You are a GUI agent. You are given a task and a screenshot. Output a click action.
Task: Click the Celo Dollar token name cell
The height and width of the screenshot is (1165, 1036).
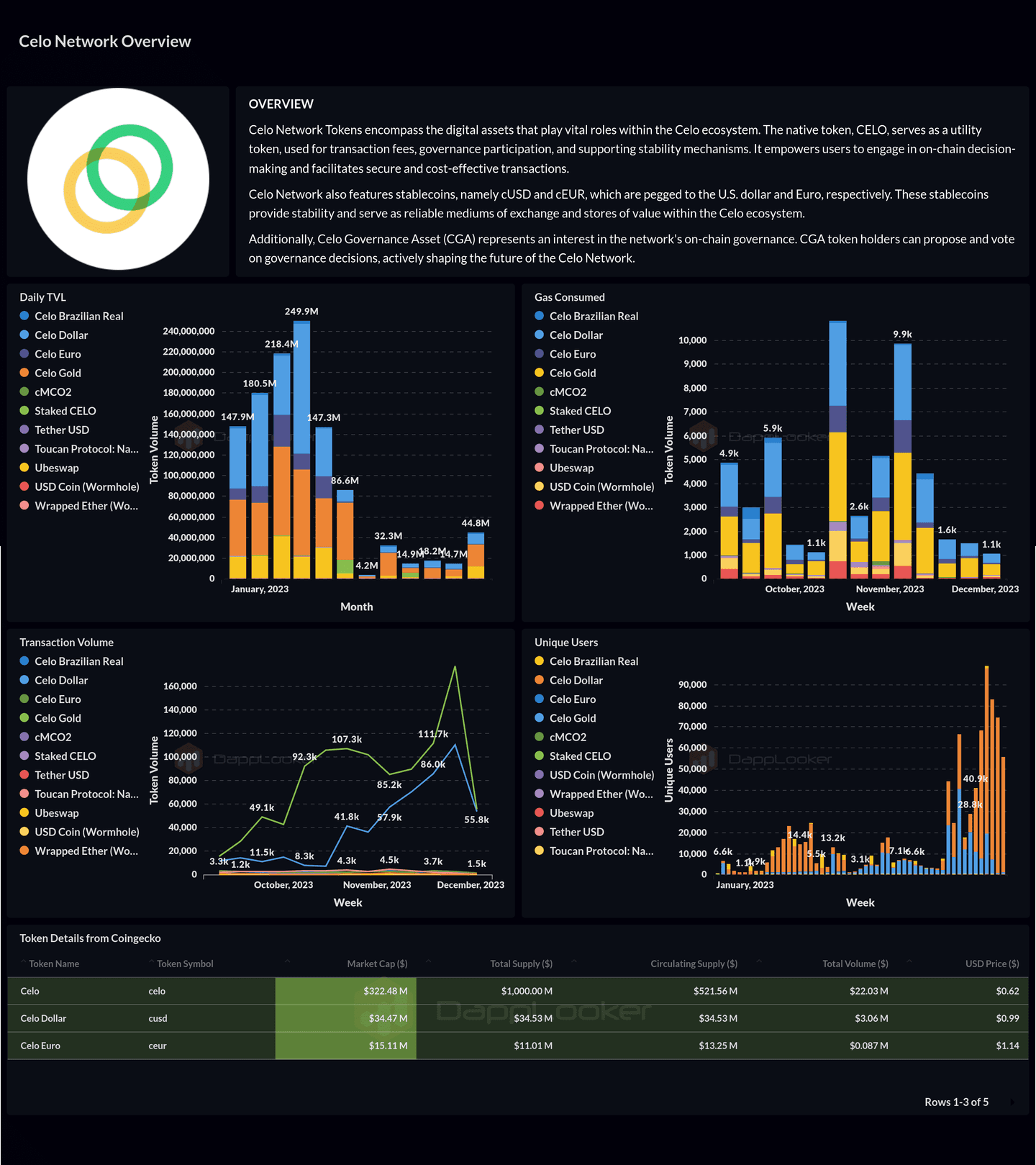43,1018
